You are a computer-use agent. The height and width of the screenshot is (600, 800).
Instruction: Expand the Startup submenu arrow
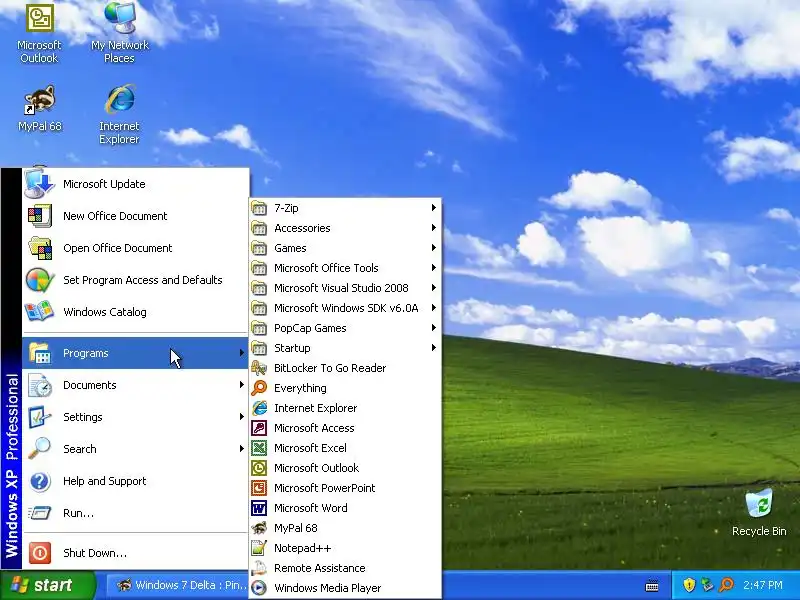coord(434,347)
